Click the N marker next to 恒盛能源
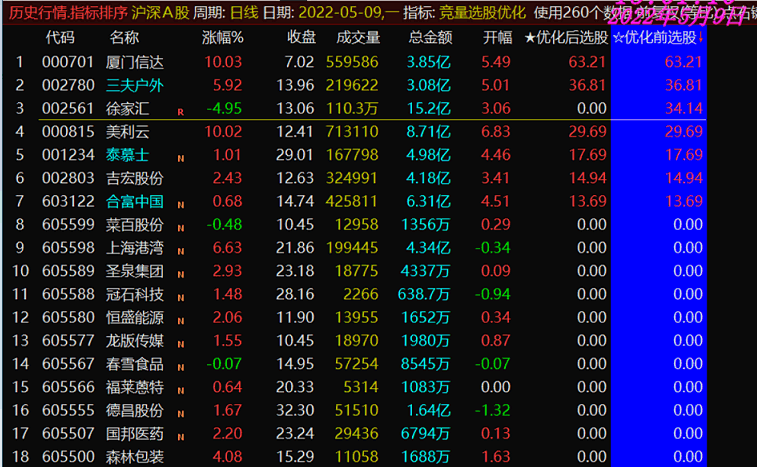Viewport: 757px width, 467px height. coord(181,321)
